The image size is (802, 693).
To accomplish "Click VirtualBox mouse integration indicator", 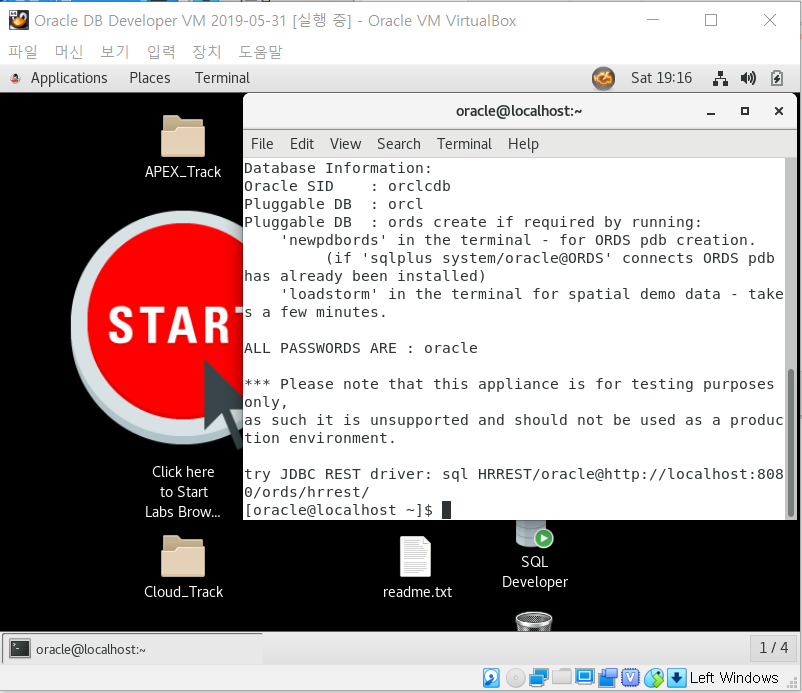I will (x=654, y=678).
